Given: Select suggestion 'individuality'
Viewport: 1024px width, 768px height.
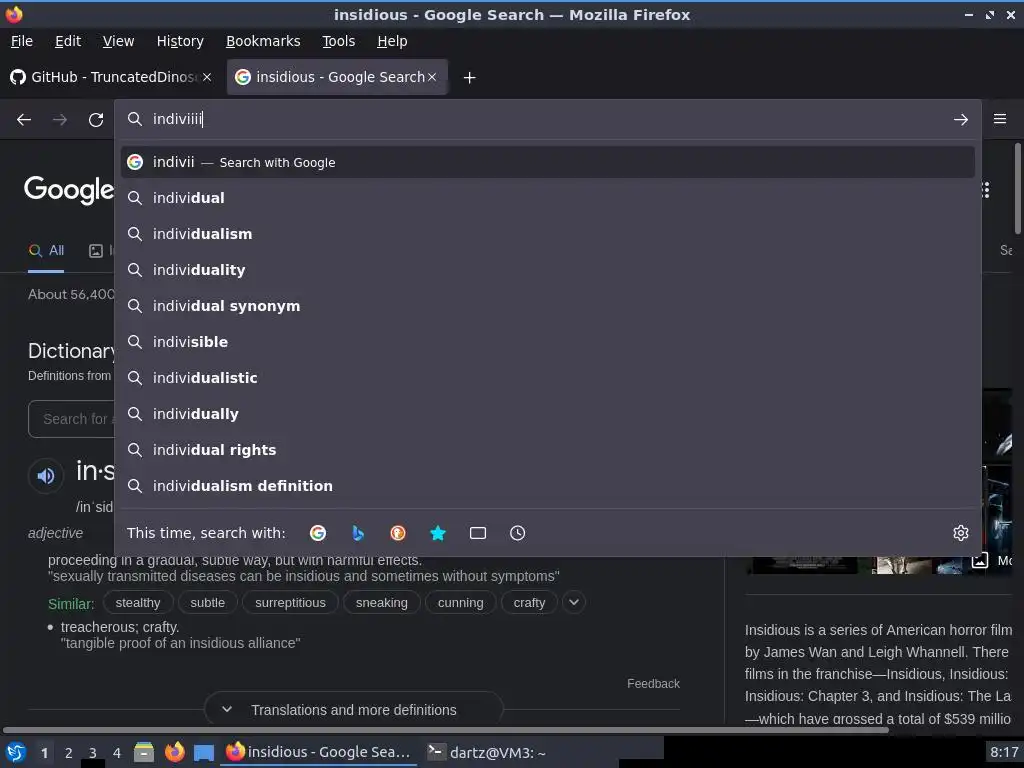Looking at the screenshot, I should point(547,270).
